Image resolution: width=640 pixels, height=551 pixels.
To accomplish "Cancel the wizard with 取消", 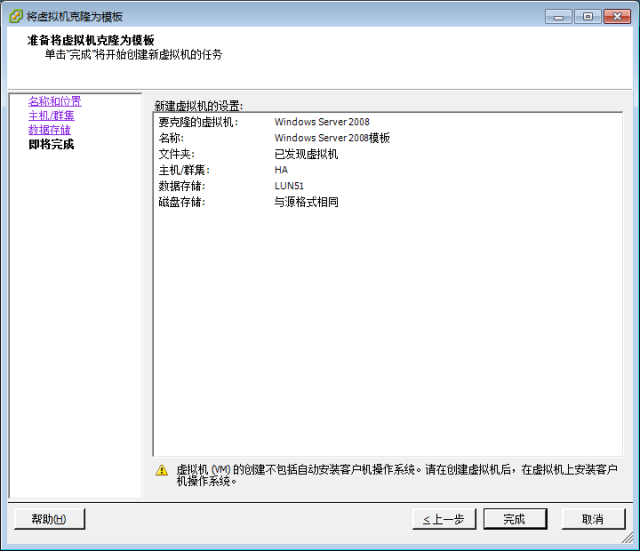I will tap(593, 519).
